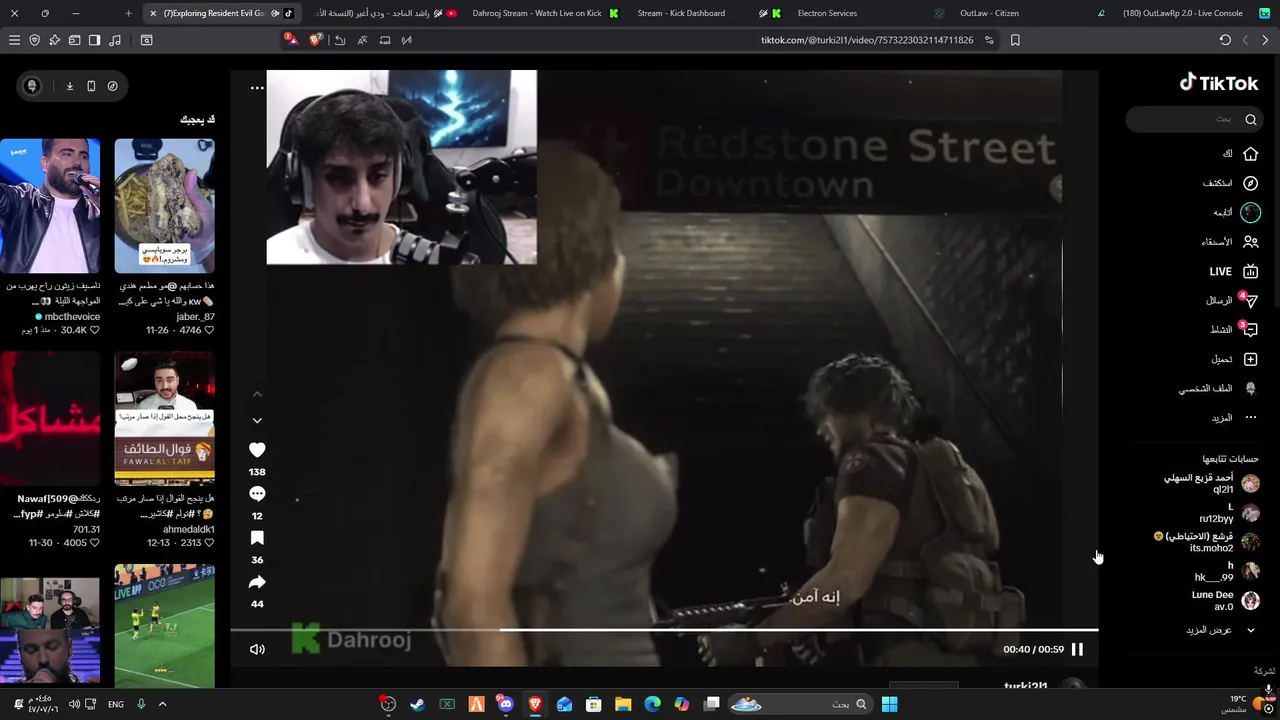Share the video with the arrow icon

coord(257,582)
